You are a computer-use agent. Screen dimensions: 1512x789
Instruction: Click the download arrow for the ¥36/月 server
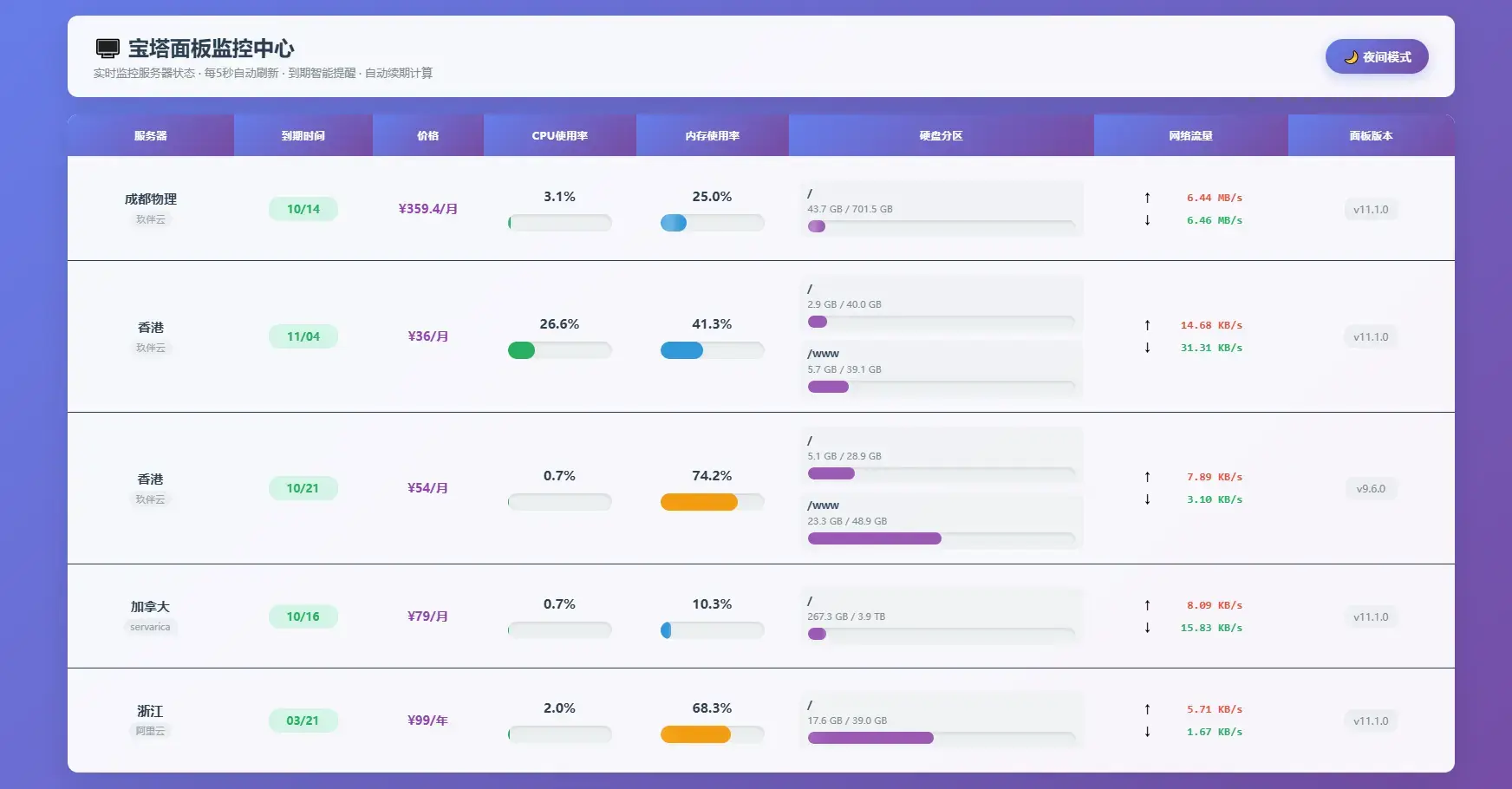click(x=1147, y=348)
